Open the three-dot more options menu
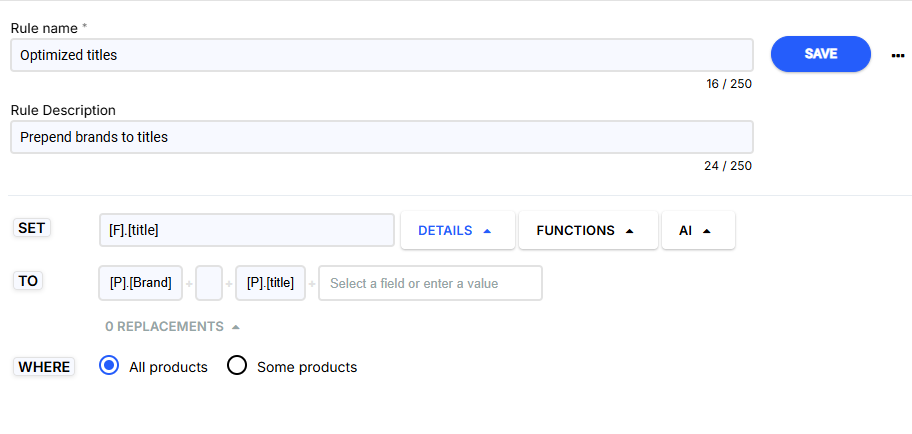This screenshot has width=912, height=434. click(897, 55)
